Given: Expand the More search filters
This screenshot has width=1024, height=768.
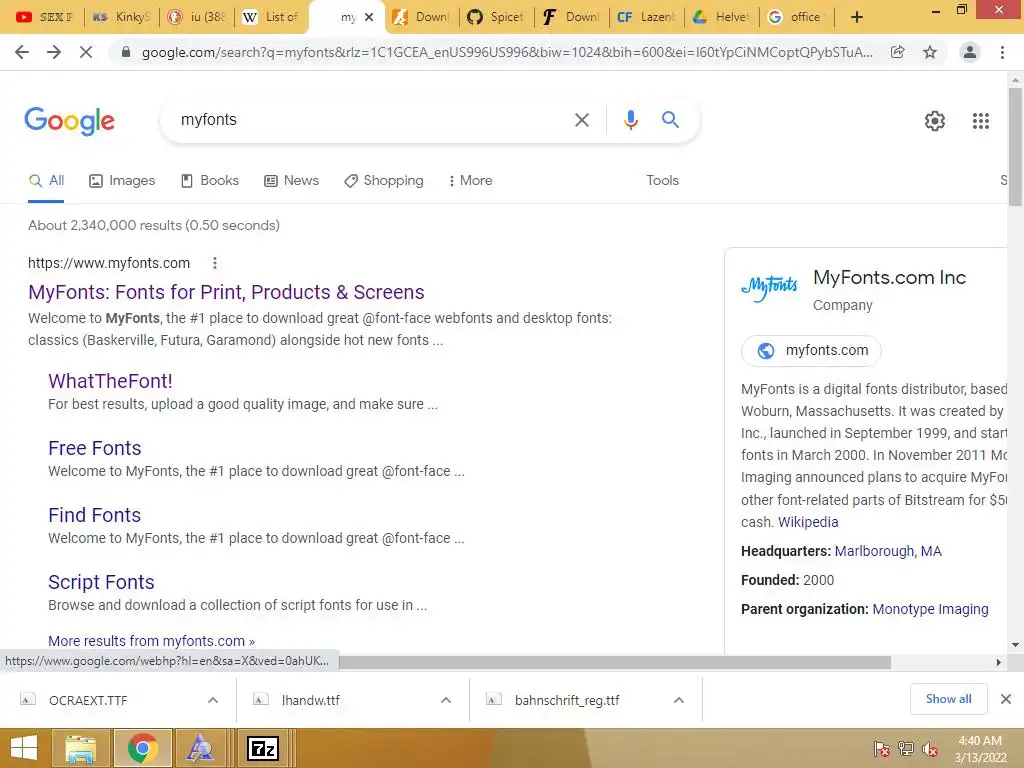Looking at the screenshot, I should tap(470, 181).
